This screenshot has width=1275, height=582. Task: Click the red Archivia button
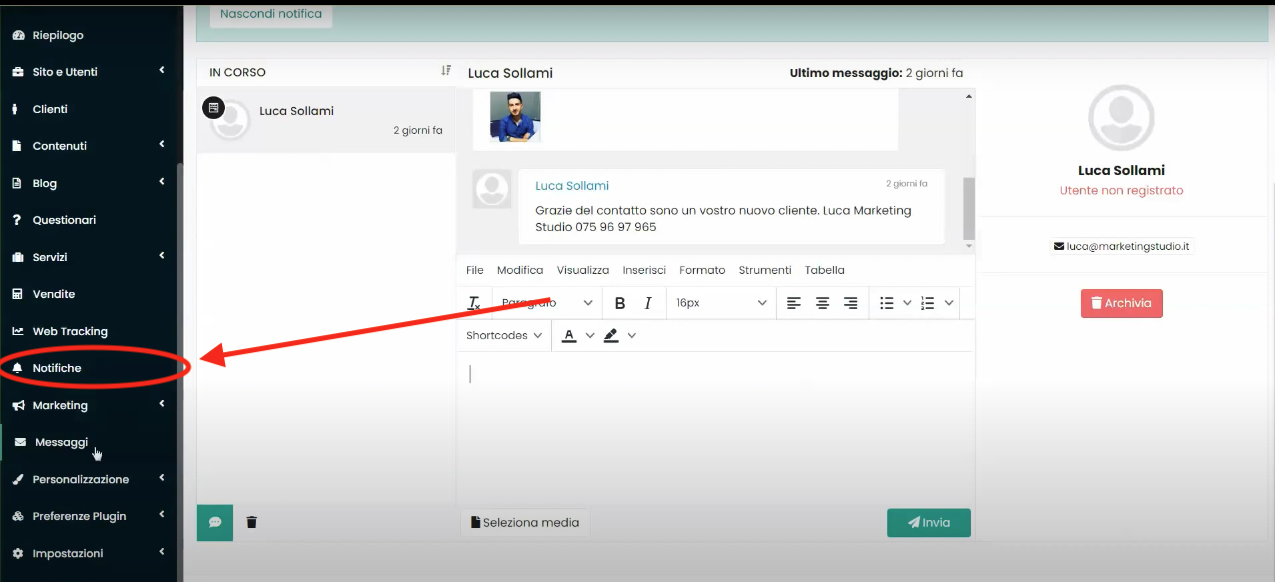[x=1121, y=303]
